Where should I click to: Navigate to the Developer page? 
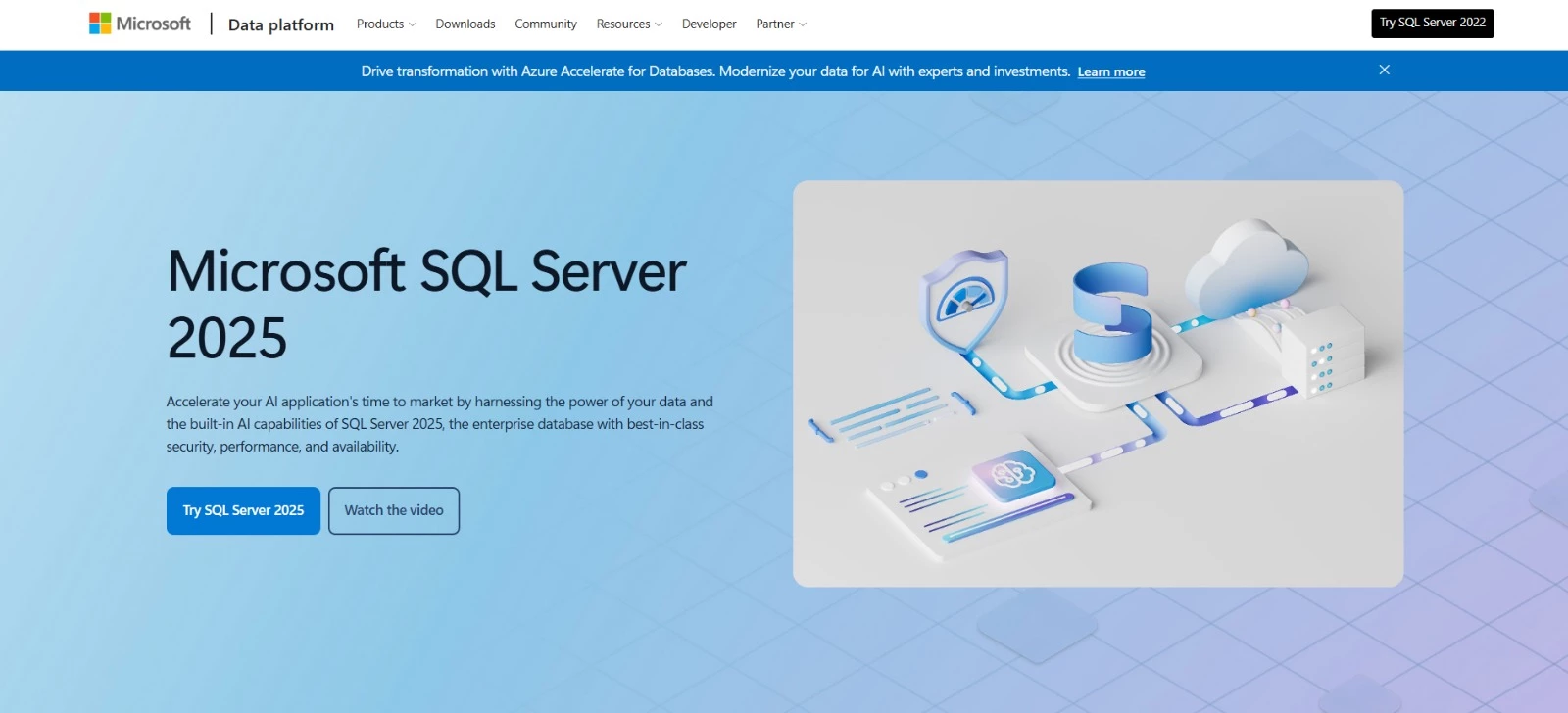pos(709,24)
